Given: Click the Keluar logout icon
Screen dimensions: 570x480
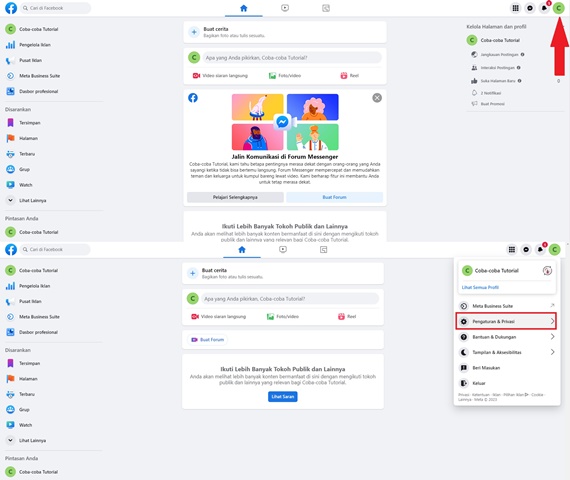Looking at the screenshot, I should point(464,383).
